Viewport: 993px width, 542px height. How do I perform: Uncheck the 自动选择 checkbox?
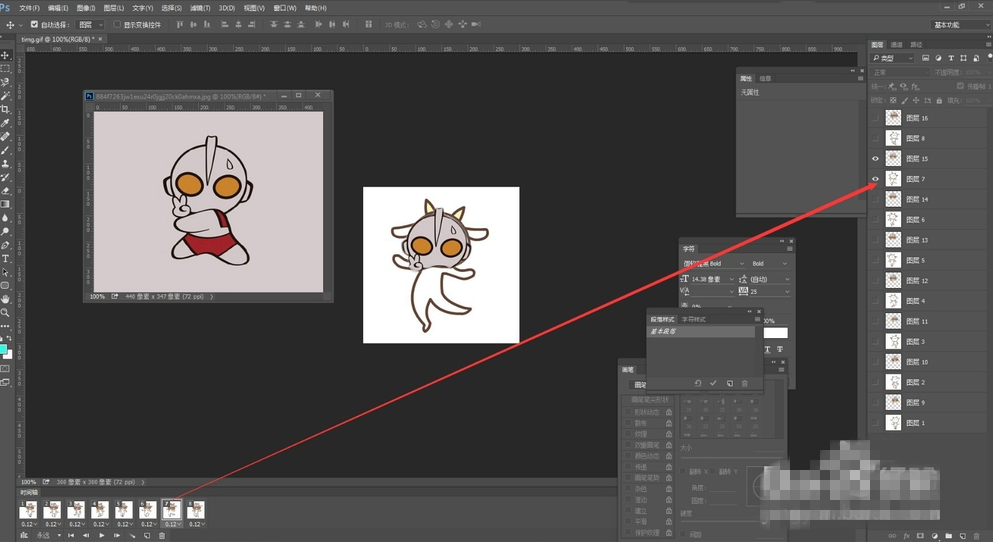point(35,24)
